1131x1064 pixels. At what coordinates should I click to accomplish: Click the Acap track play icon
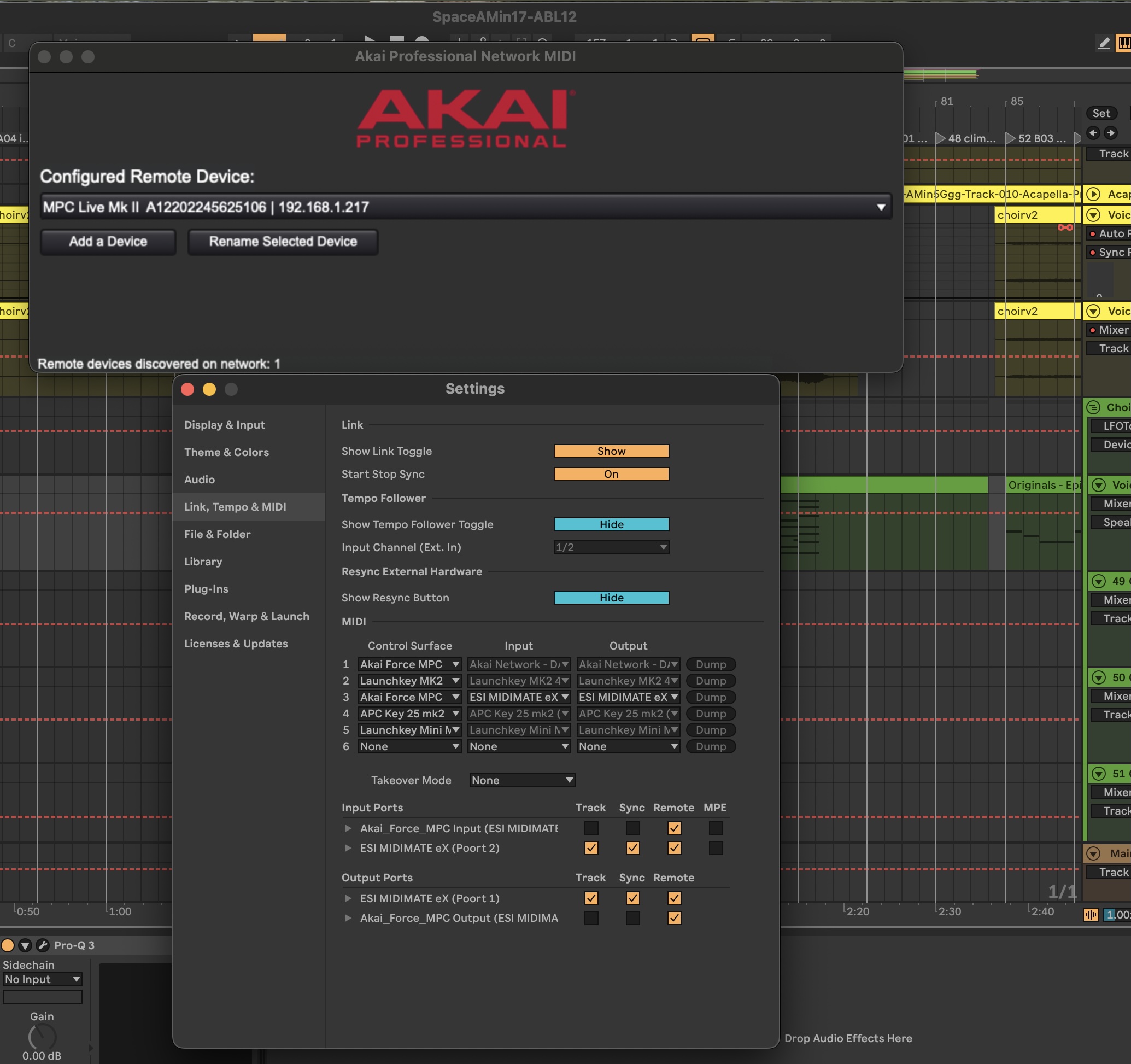pos(1093,194)
